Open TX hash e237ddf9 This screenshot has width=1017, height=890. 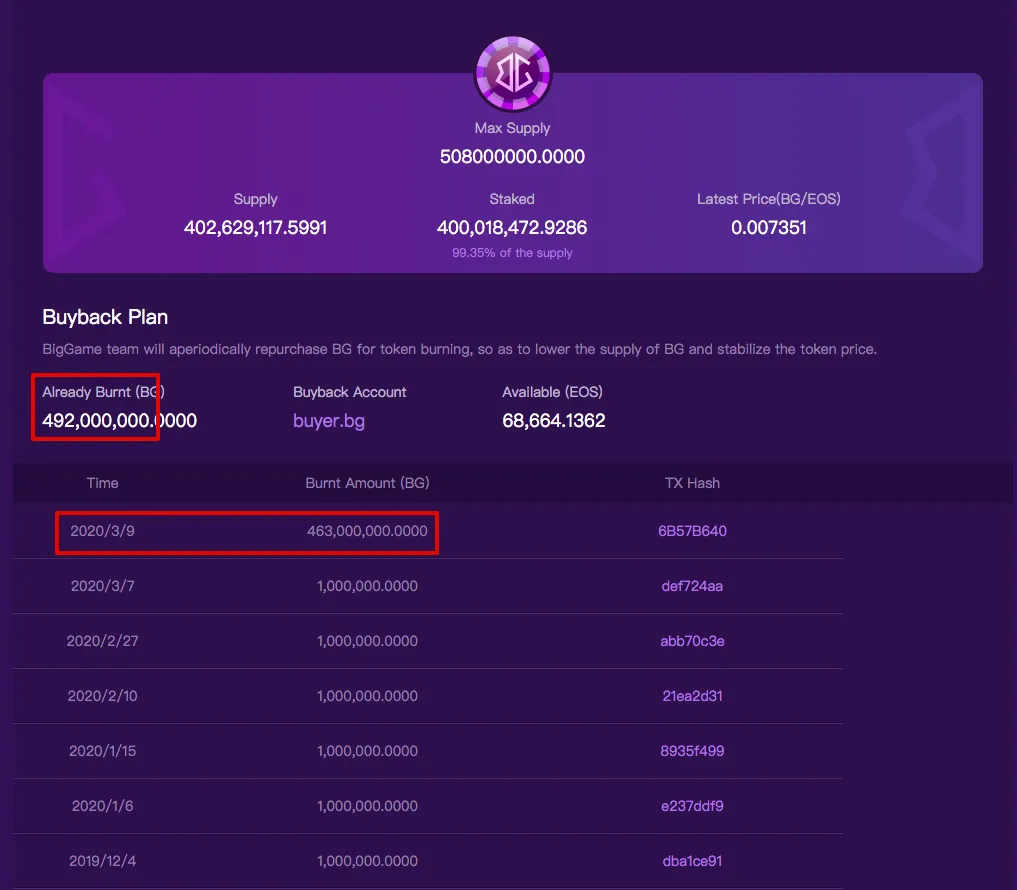(x=692, y=806)
